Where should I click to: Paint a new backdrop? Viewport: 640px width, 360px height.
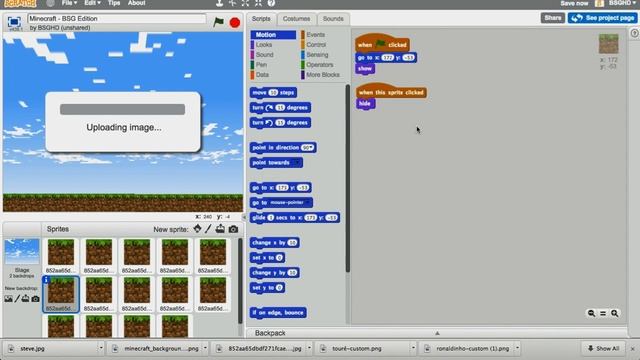coord(17,299)
